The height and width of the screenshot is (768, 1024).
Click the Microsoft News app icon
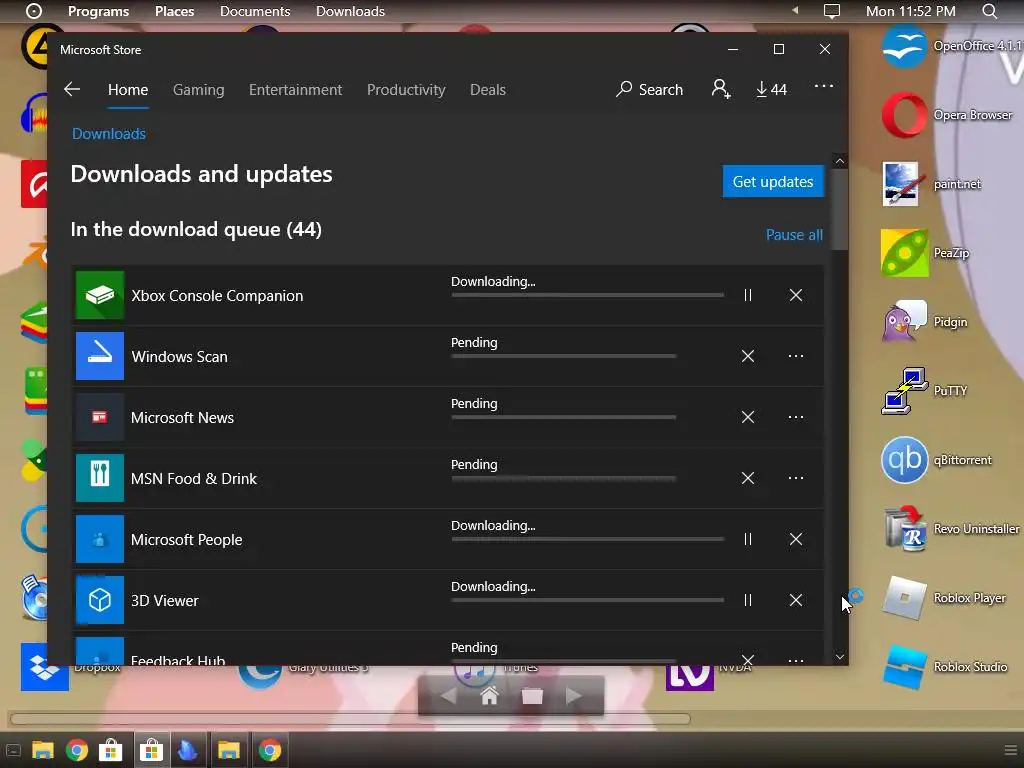click(x=100, y=417)
